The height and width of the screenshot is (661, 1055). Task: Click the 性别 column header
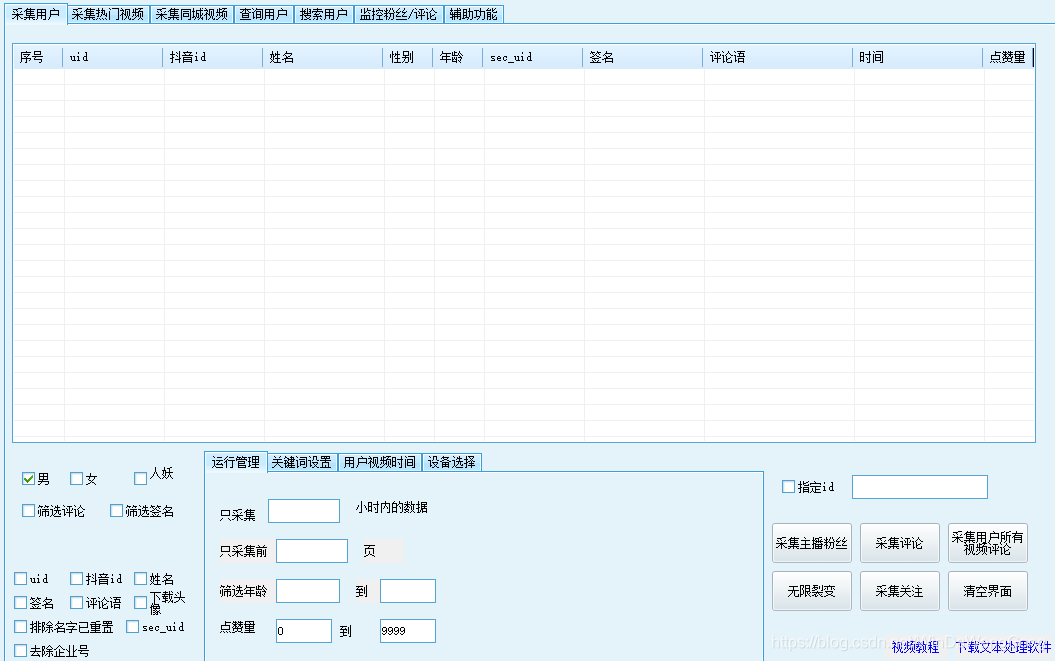point(408,57)
